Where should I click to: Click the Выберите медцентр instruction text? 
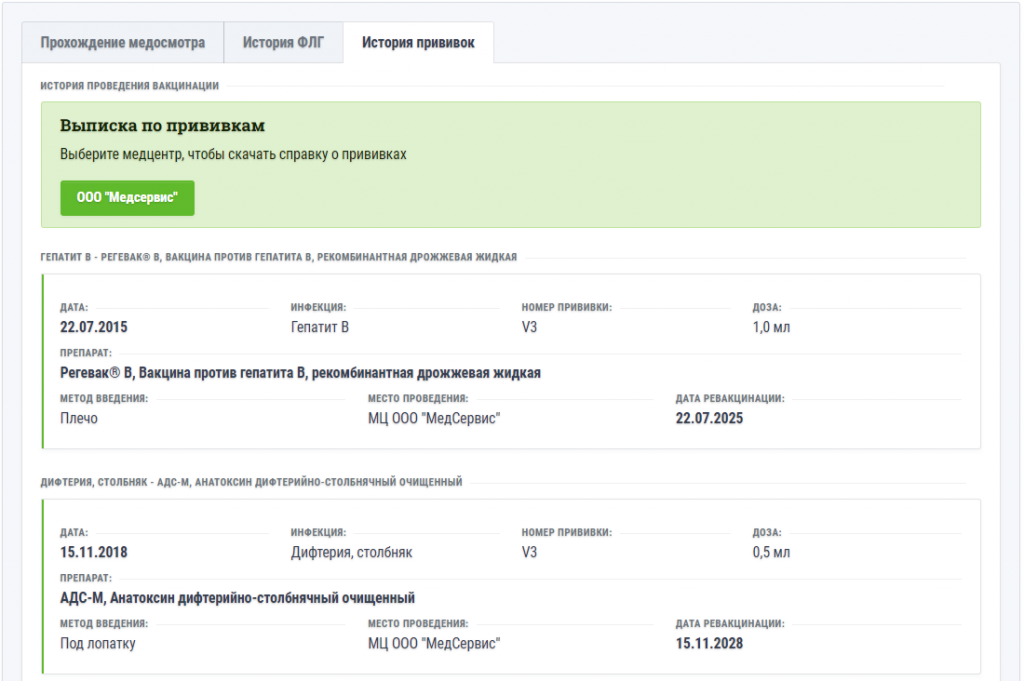[233, 155]
